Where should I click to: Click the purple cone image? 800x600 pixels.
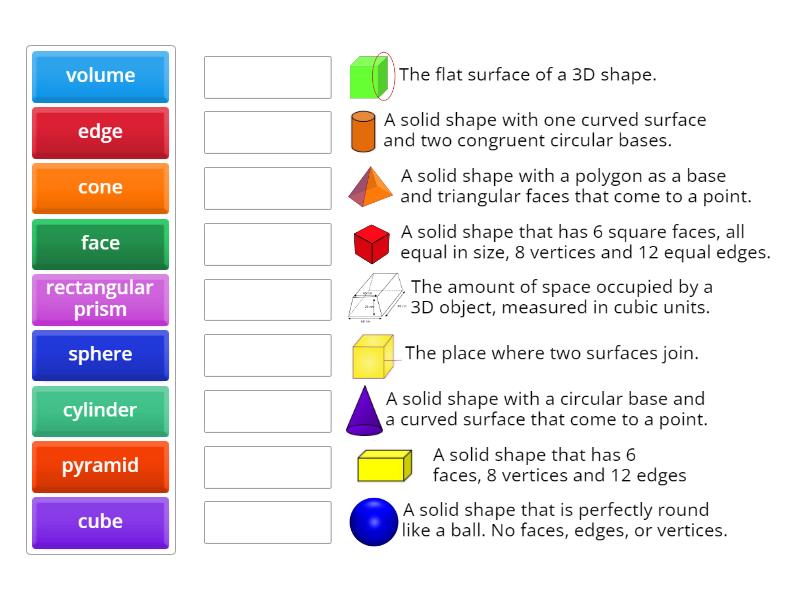pyautogui.click(x=367, y=410)
